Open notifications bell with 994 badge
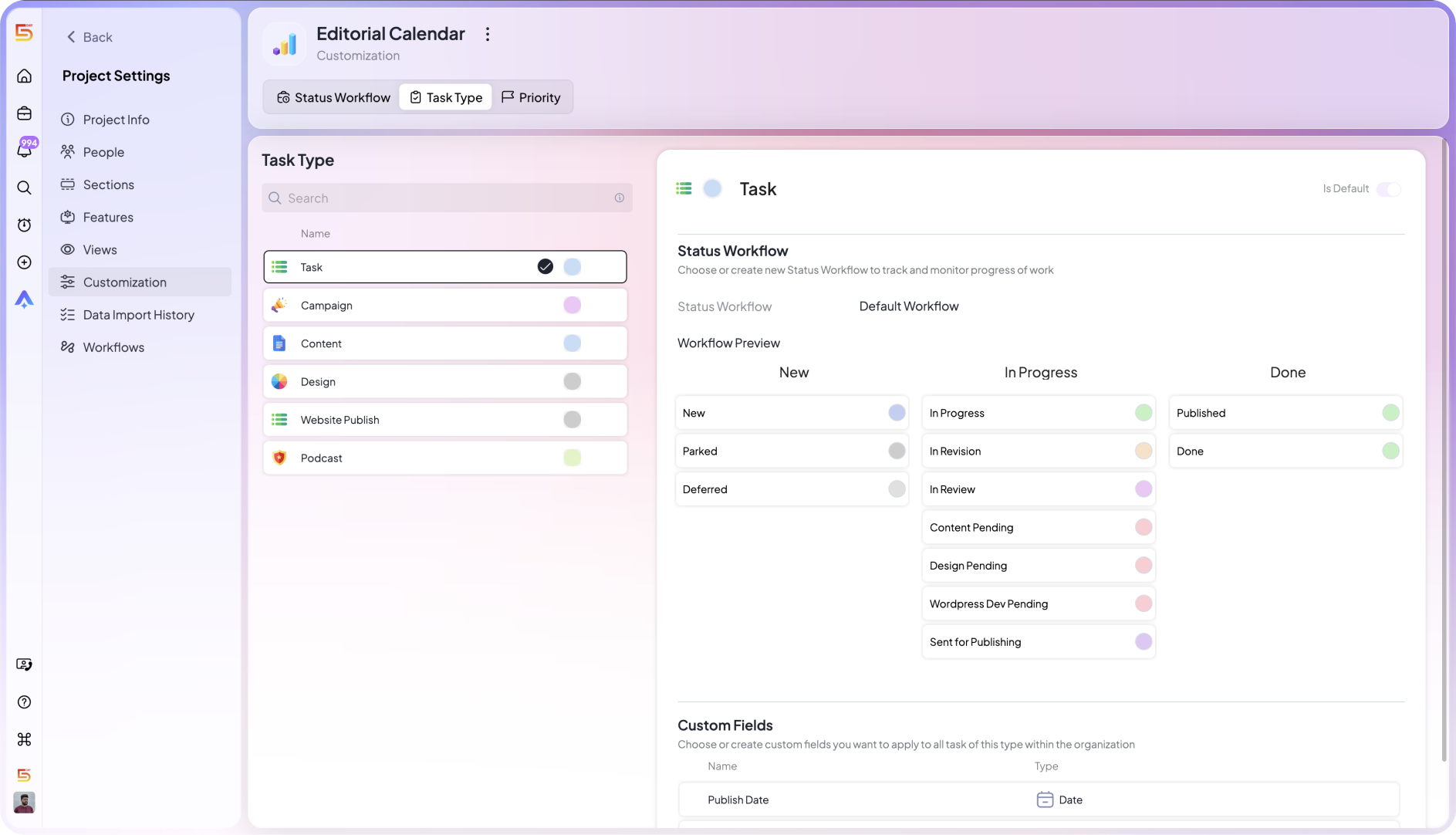1456x835 pixels. point(24,150)
